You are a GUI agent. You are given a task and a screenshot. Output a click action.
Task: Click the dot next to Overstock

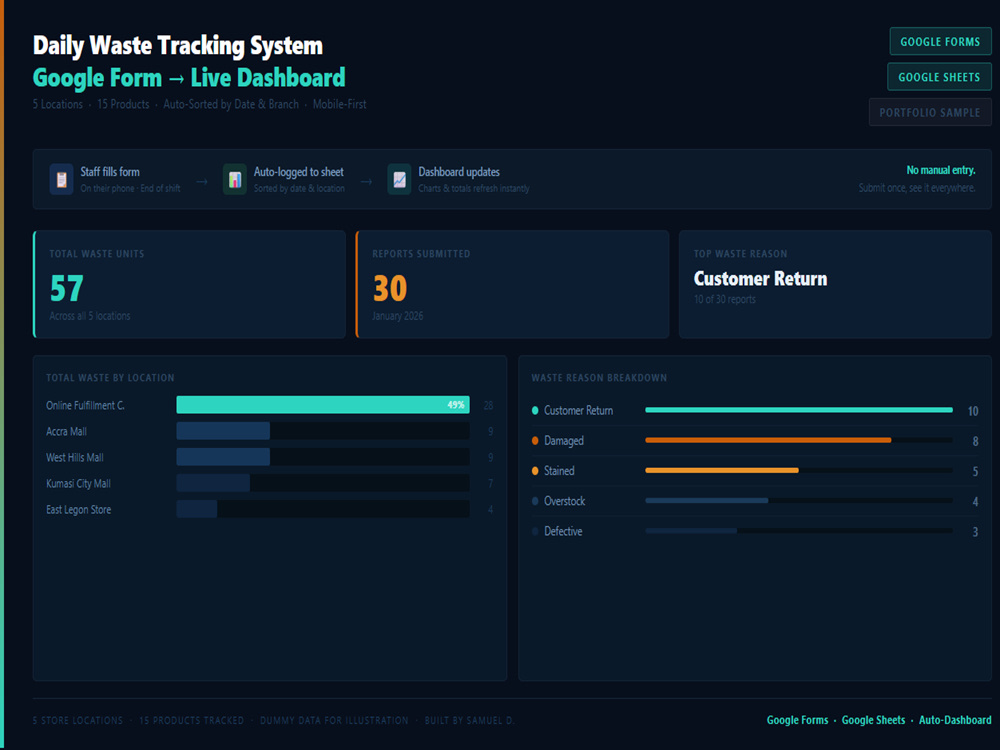pos(535,501)
